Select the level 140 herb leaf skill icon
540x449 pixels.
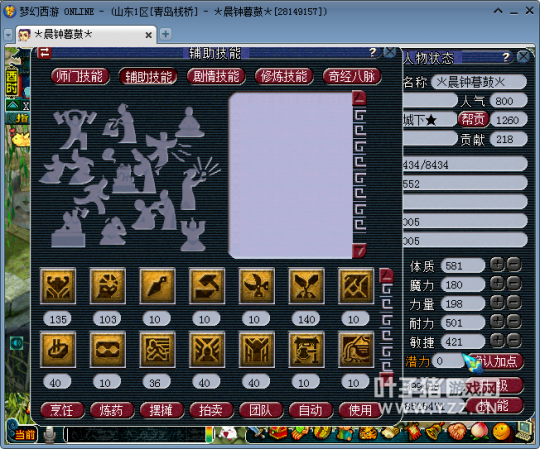click(x=306, y=286)
